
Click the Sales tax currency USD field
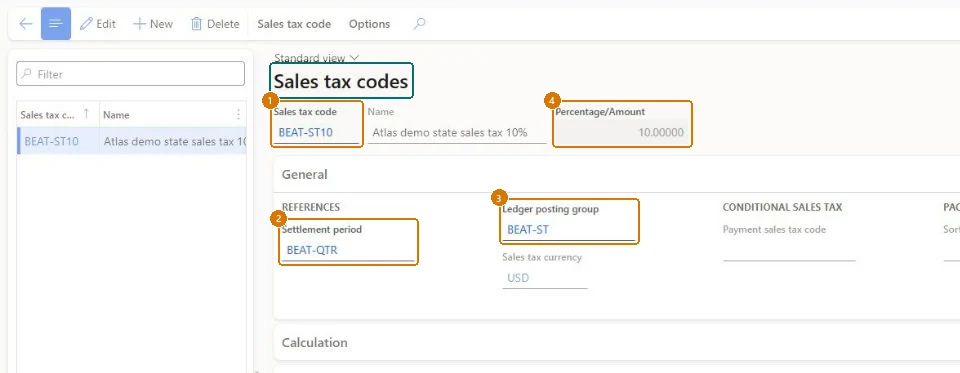click(544, 278)
